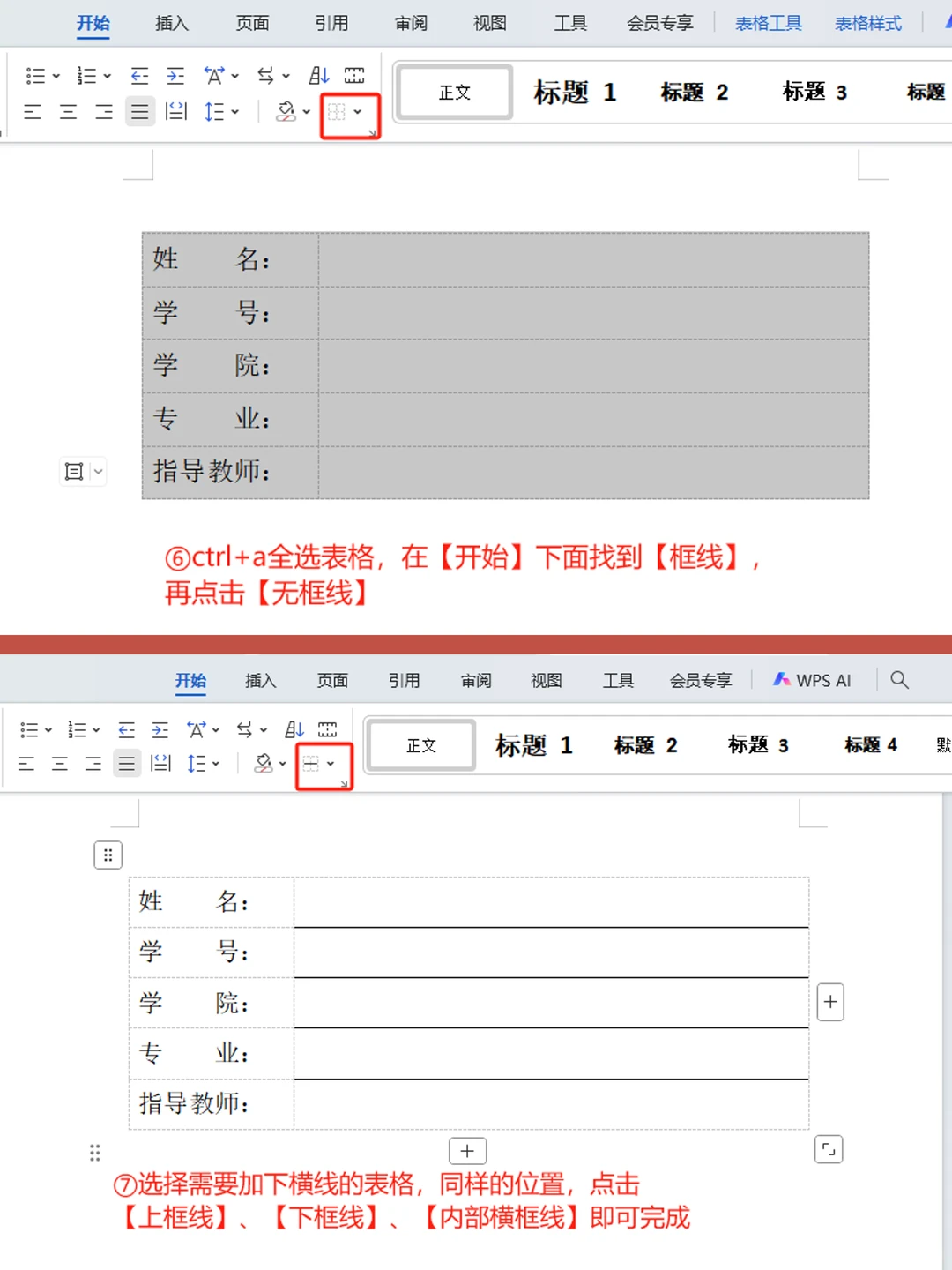Click decrease indent icon in the upper ribbon
The height and width of the screenshot is (1270, 952).
(x=139, y=76)
